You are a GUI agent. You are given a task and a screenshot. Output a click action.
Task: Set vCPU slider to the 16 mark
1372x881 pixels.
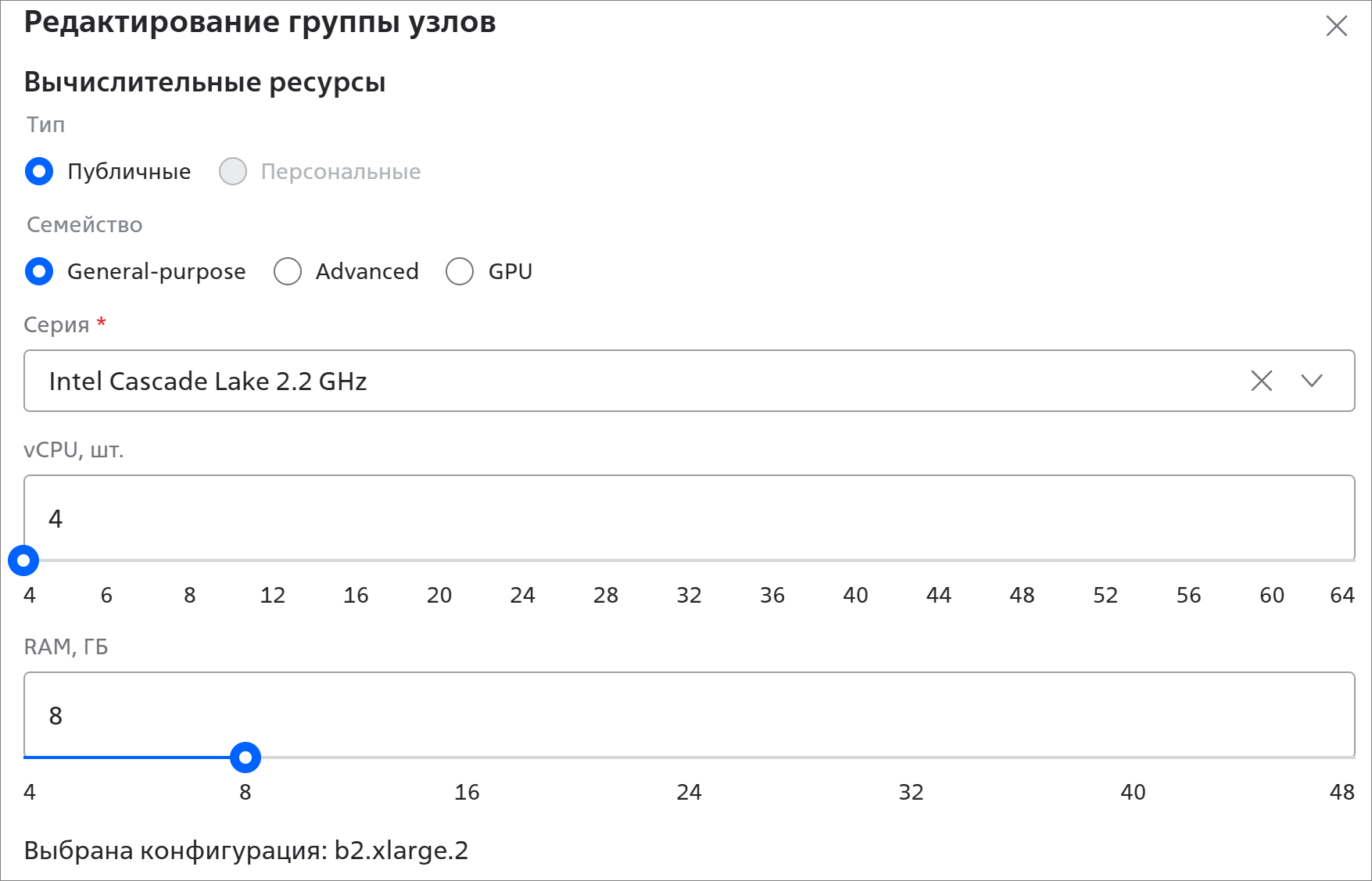356,560
